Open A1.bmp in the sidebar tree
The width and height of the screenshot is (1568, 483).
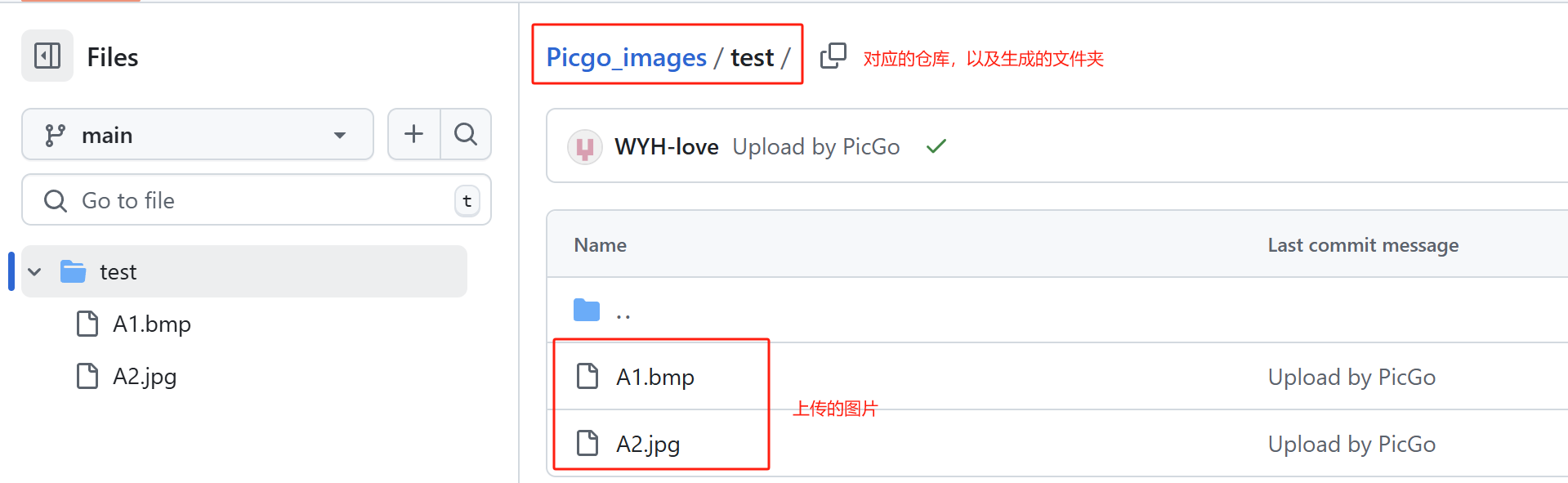tap(151, 324)
